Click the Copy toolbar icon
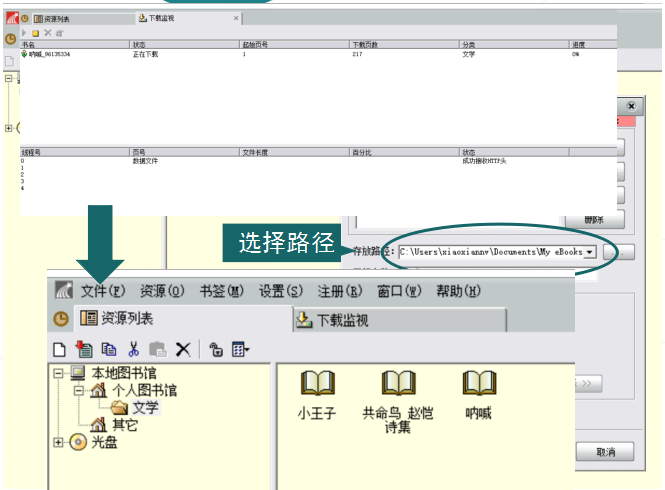The image size is (665, 490). 109,349
